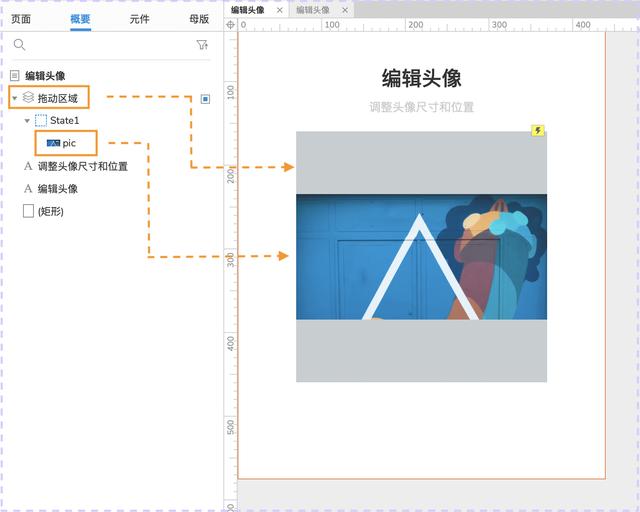
Task: Open the 元件 tab
Action: tap(140, 19)
